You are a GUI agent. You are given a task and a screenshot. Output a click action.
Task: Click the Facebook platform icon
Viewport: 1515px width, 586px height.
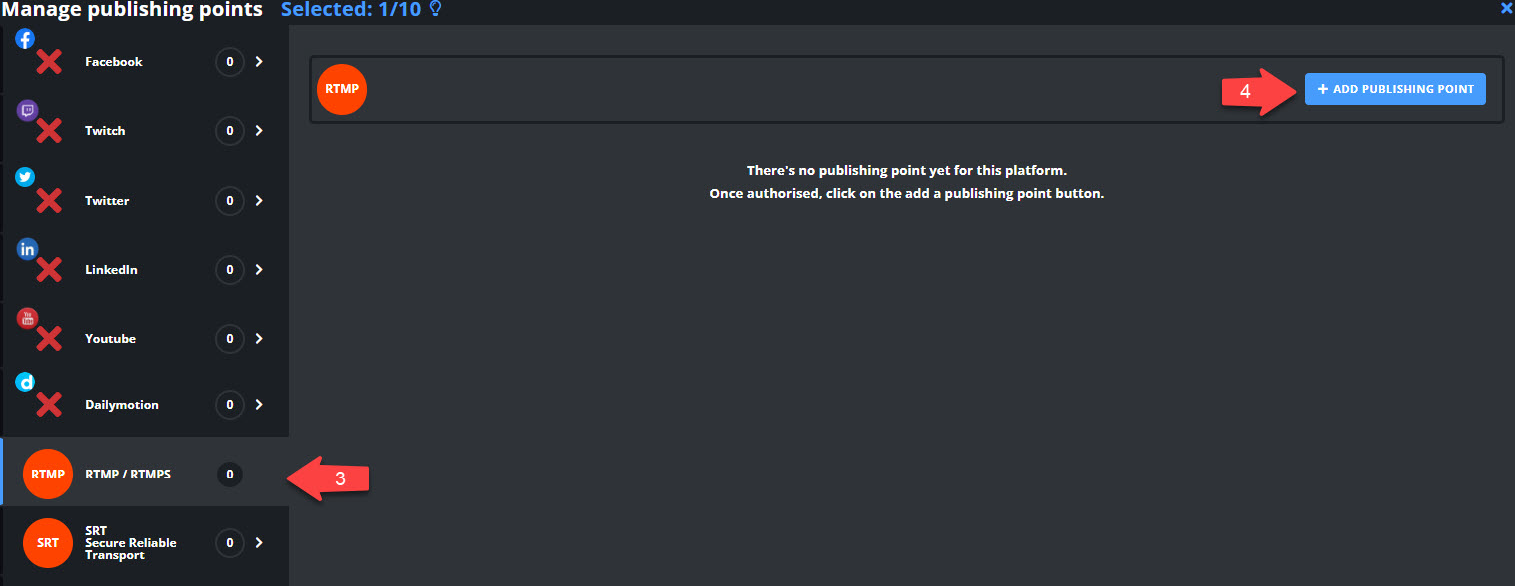click(x=26, y=40)
